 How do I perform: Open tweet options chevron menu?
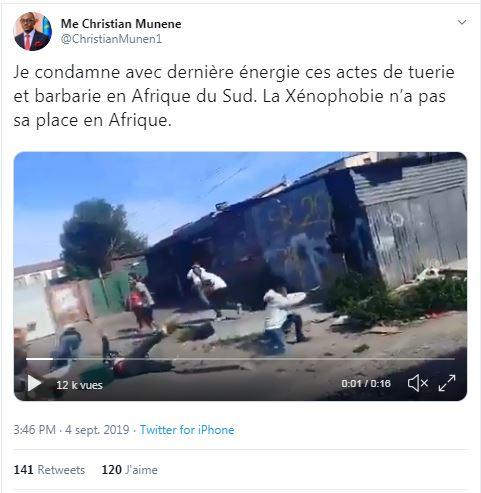pyautogui.click(x=462, y=22)
